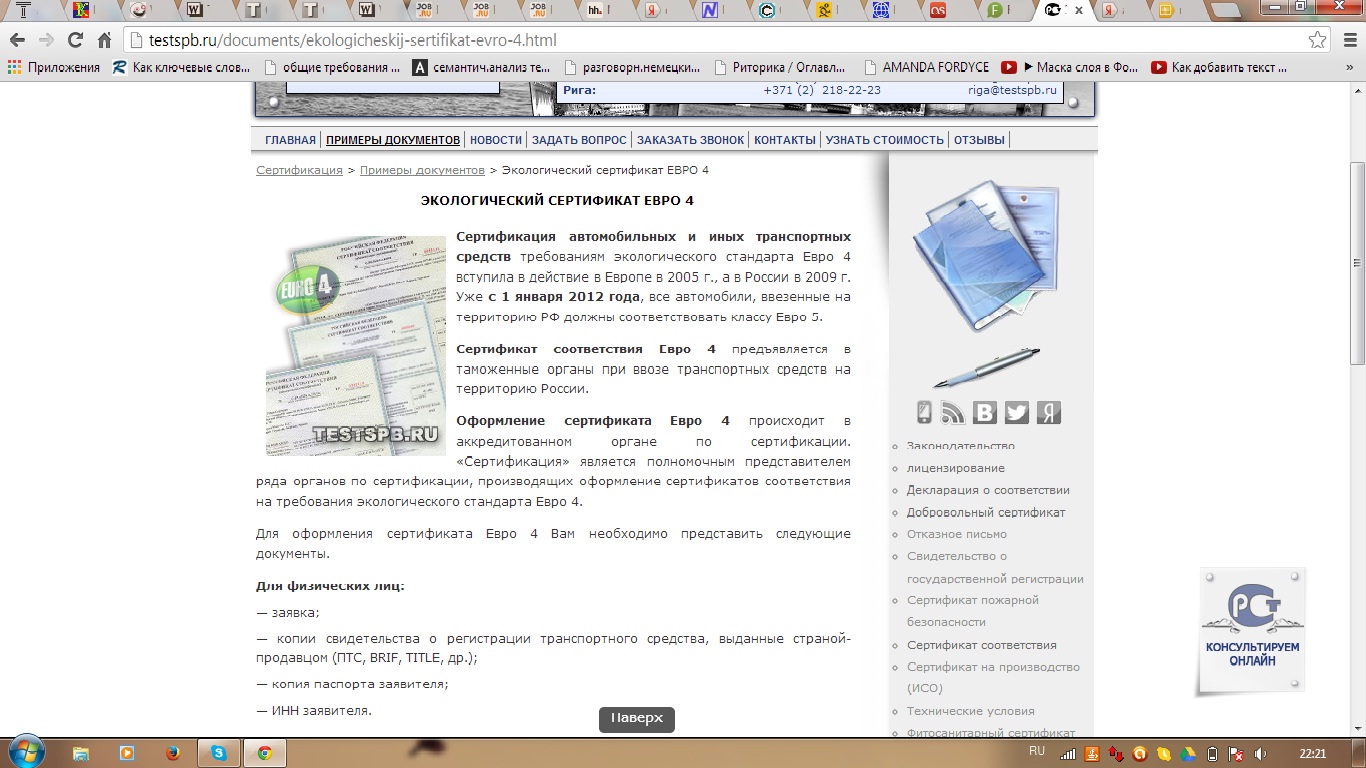Screen dimensions: 1366x768
Task: Click the network signal tray icon
Action: [1068, 753]
